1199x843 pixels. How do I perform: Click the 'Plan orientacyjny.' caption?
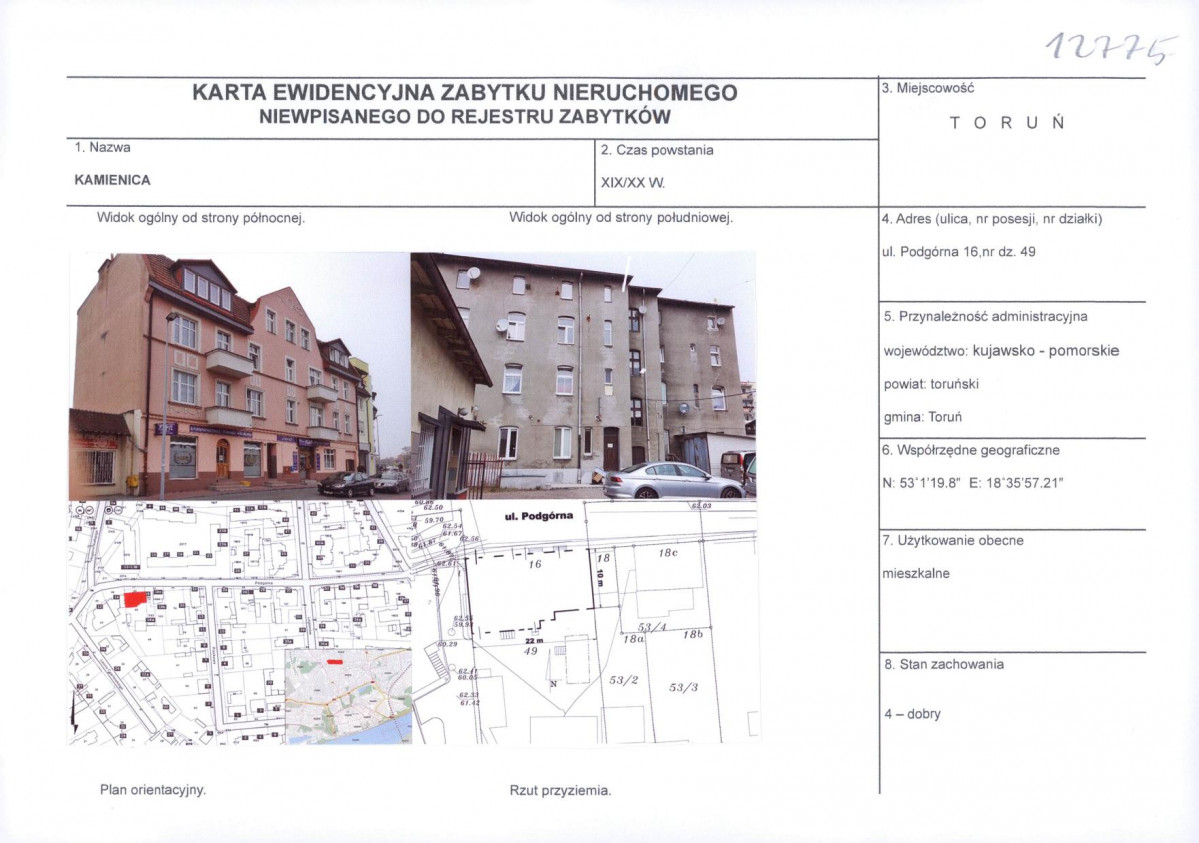point(153,789)
